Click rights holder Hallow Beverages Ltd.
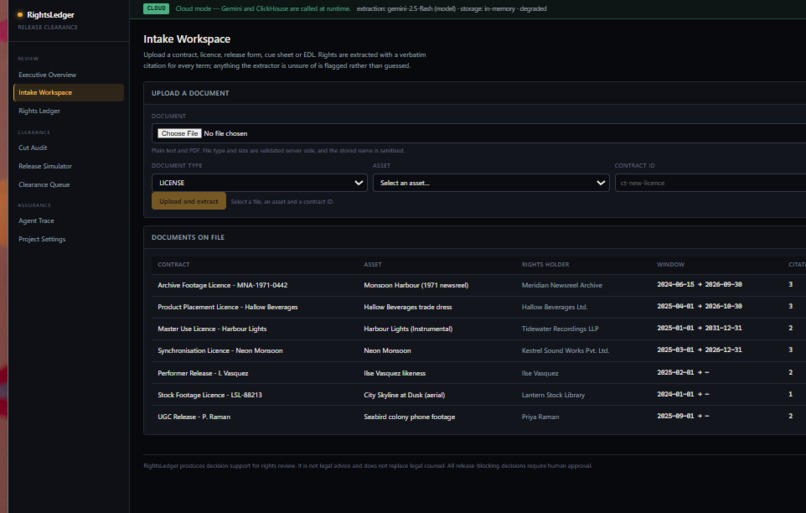Viewport: 806px width, 513px height. click(x=555, y=307)
